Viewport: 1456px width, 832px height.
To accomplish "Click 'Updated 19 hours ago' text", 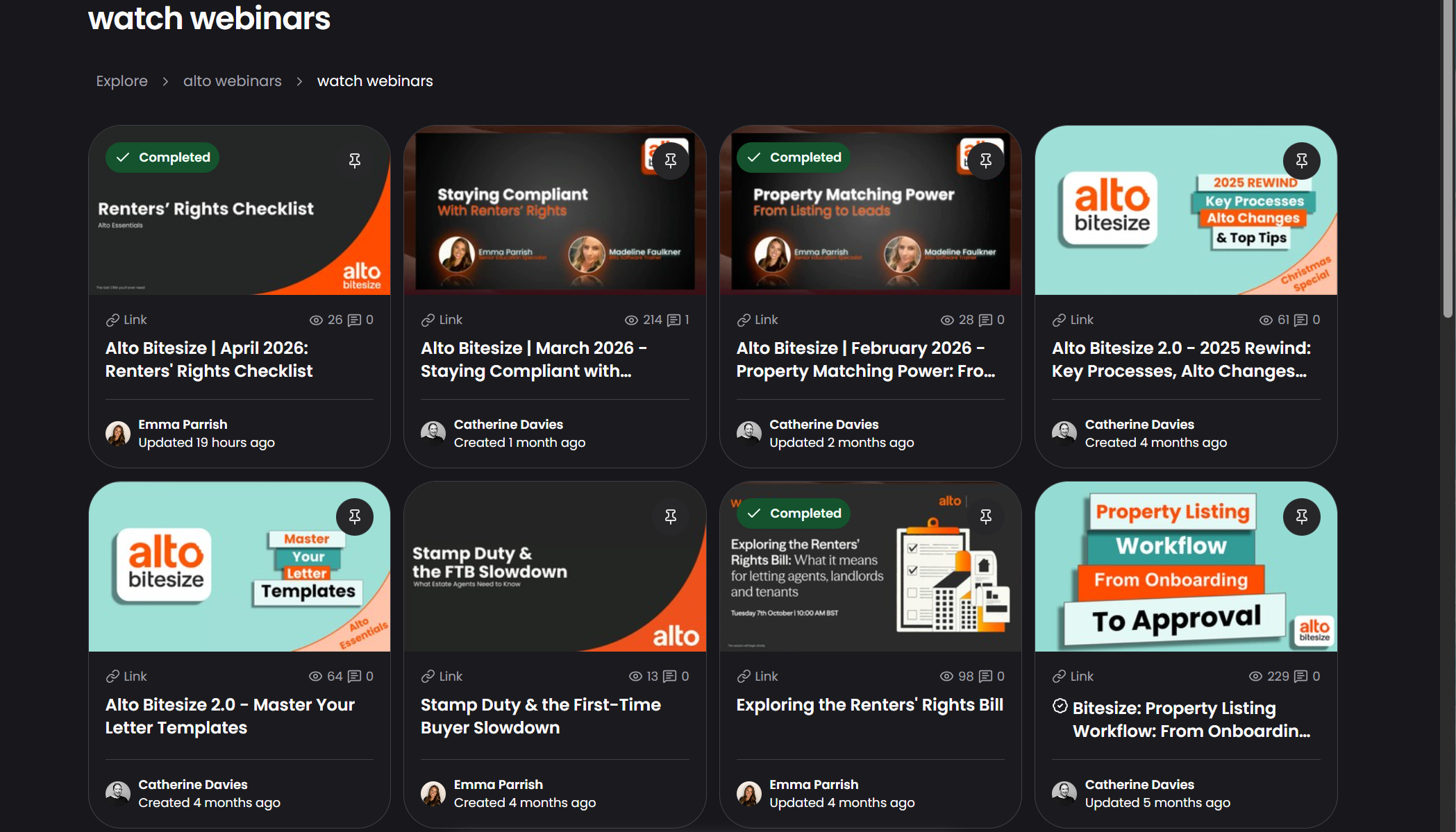I will [x=206, y=443].
